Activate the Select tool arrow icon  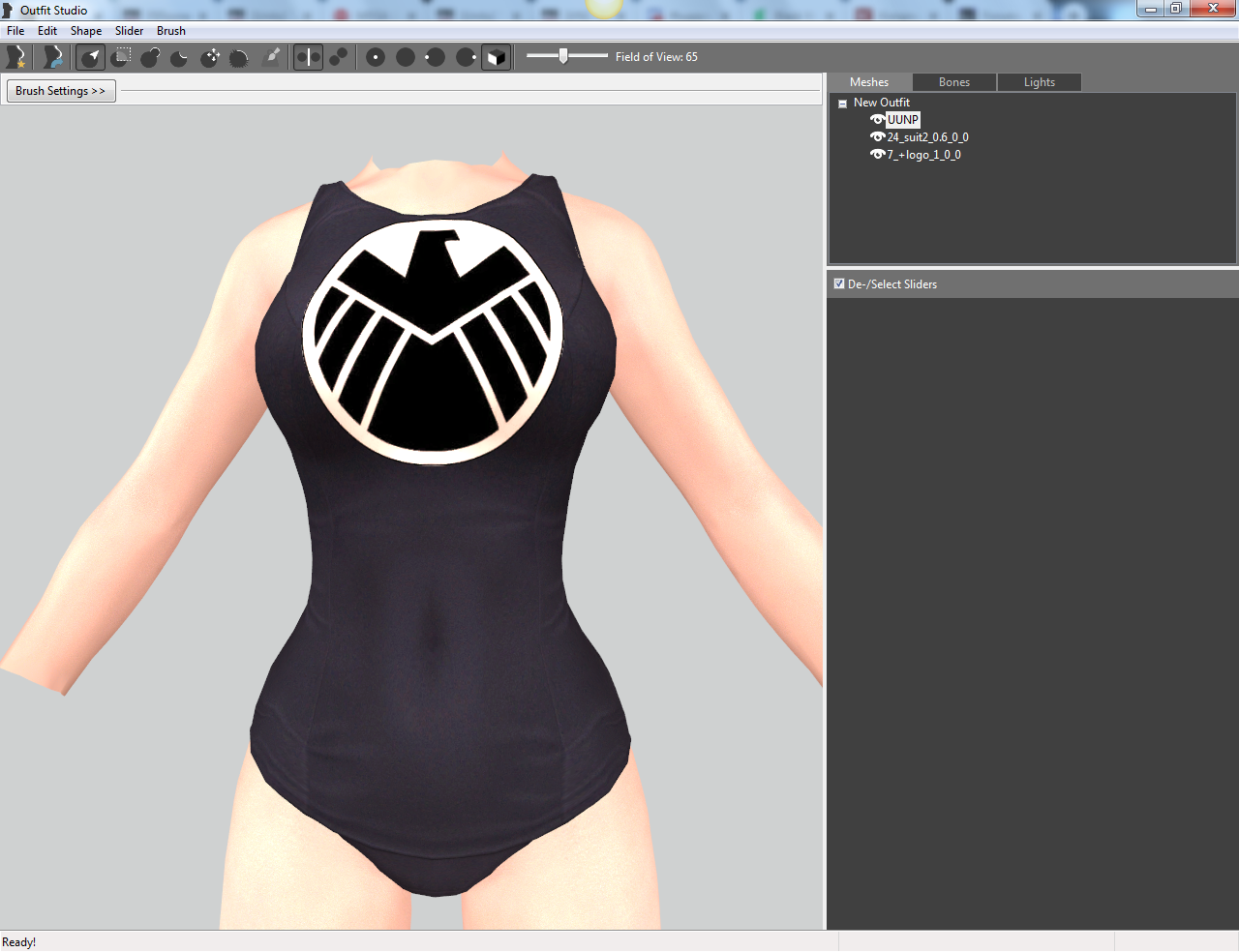click(x=91, y=57)
